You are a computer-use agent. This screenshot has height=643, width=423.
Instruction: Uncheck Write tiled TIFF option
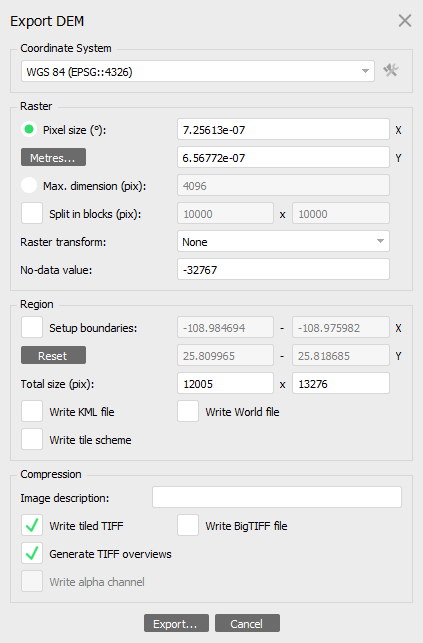point(32,525)
